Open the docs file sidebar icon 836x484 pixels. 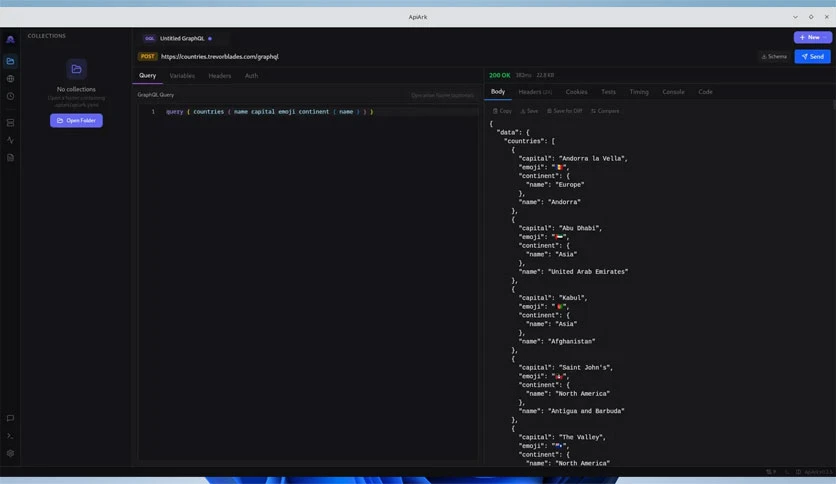[x=10, y=158]
